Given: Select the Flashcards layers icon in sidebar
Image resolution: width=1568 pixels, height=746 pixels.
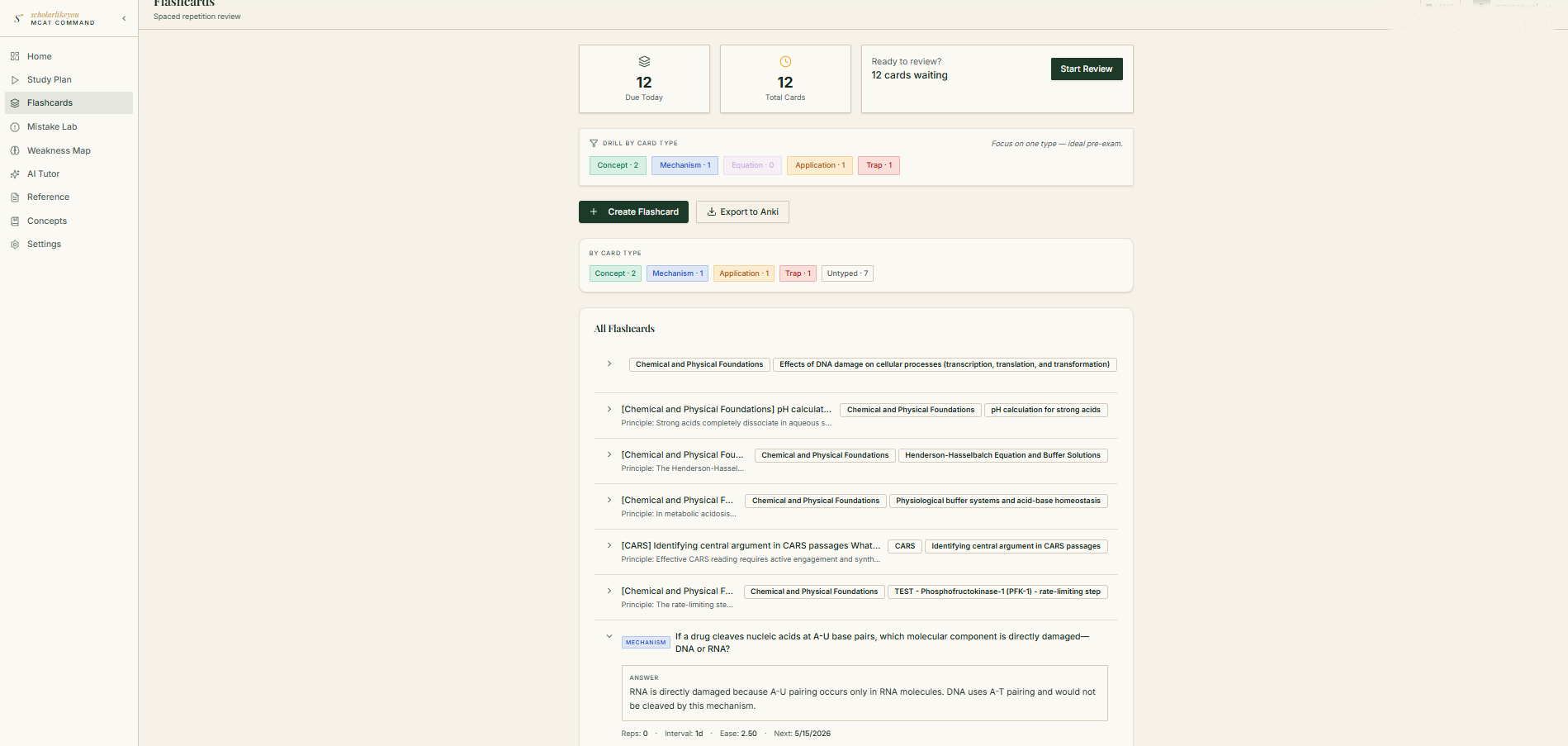Looking at the screenshot, I should click(x=15, y=103).
